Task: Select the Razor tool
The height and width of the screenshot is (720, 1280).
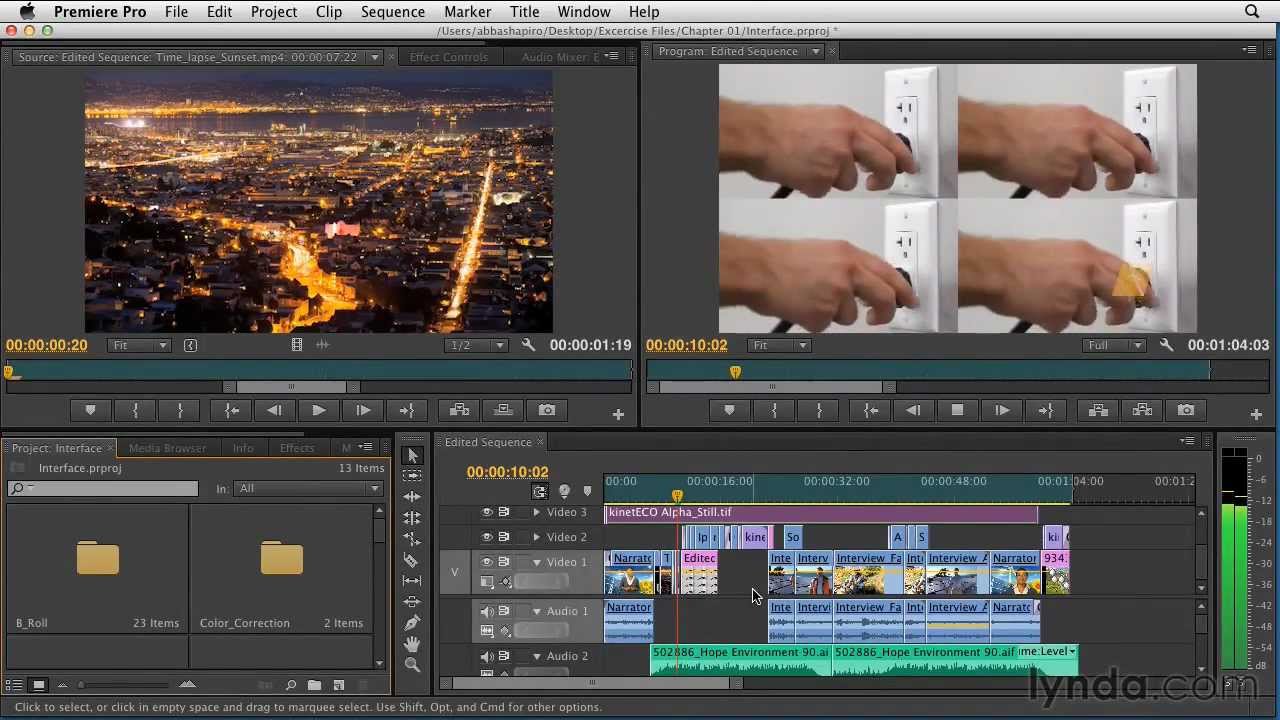Action: pyautogui.click(x=412, y=560)
